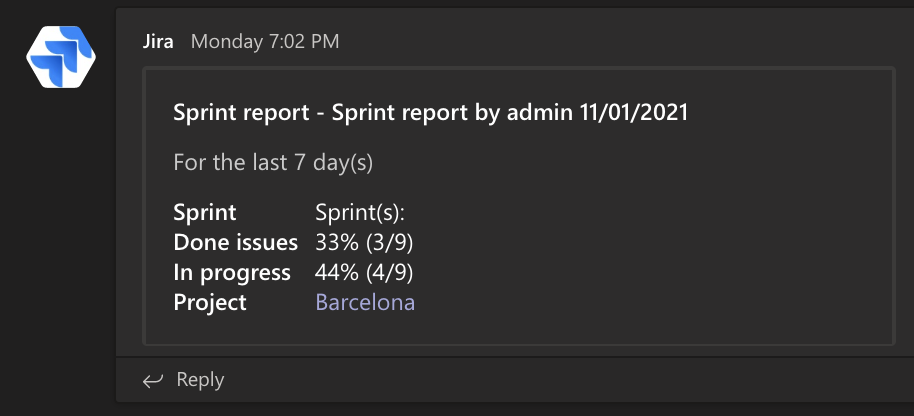
Task: Click the Done issues label
Action: click(x=235, y=242)
